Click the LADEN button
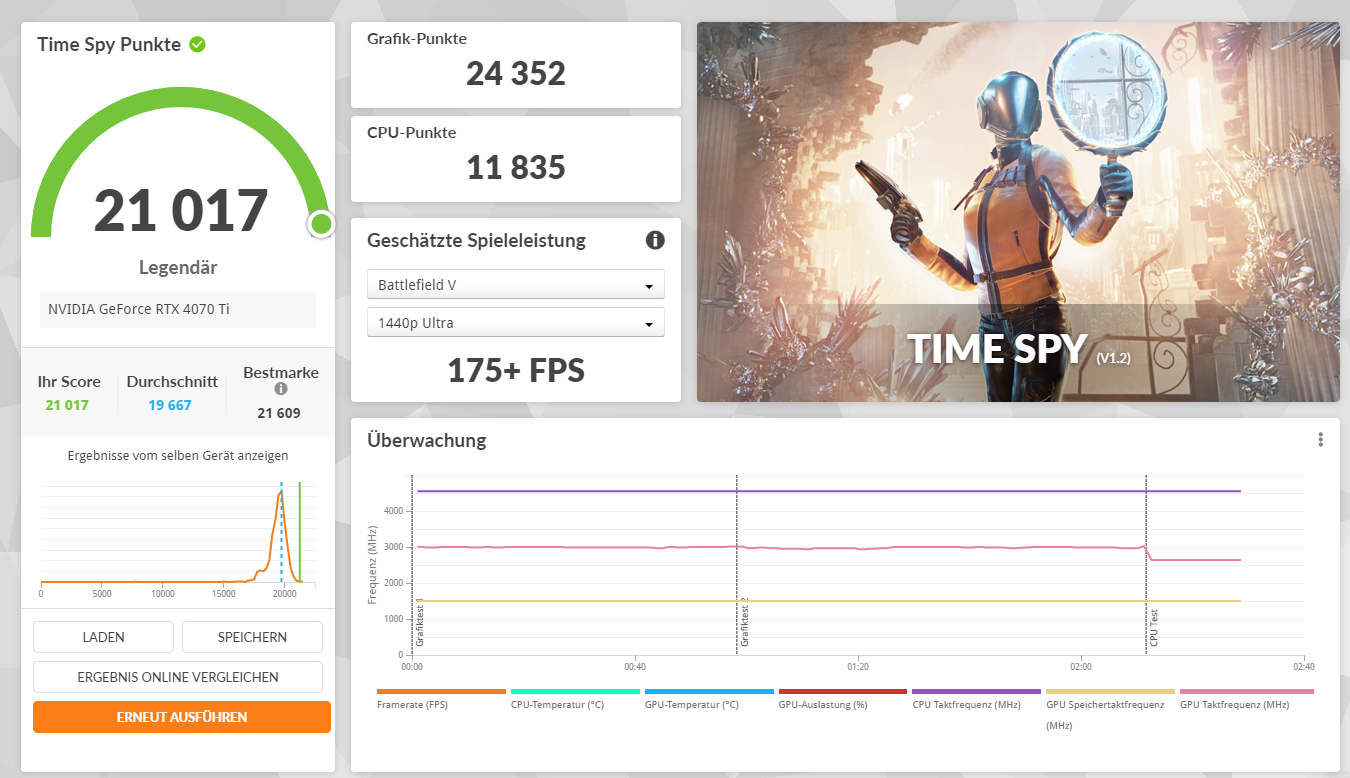This screenshot has width=1350, height=778. click(x=103, y=637)
